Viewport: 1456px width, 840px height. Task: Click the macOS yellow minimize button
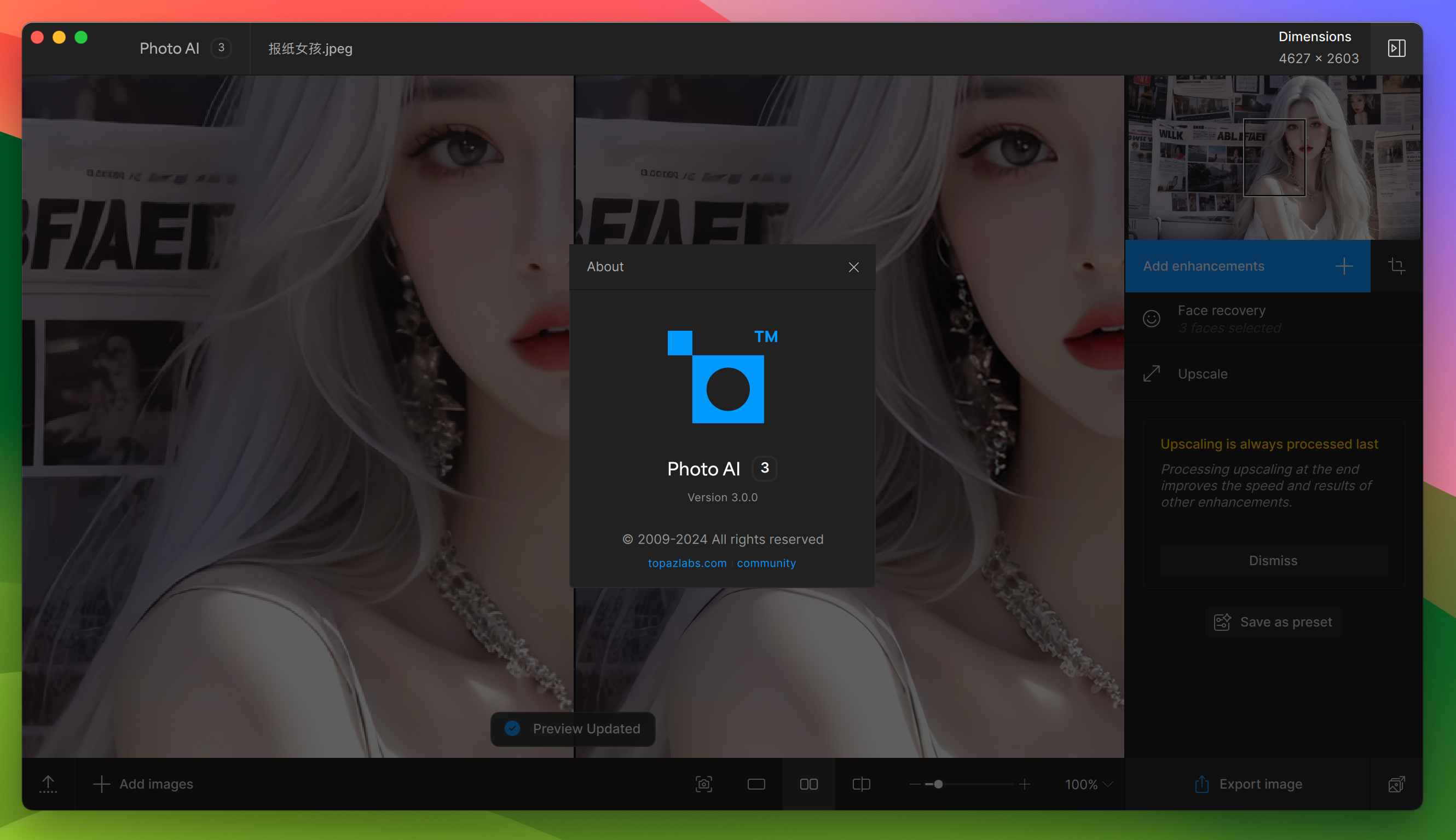59,37
